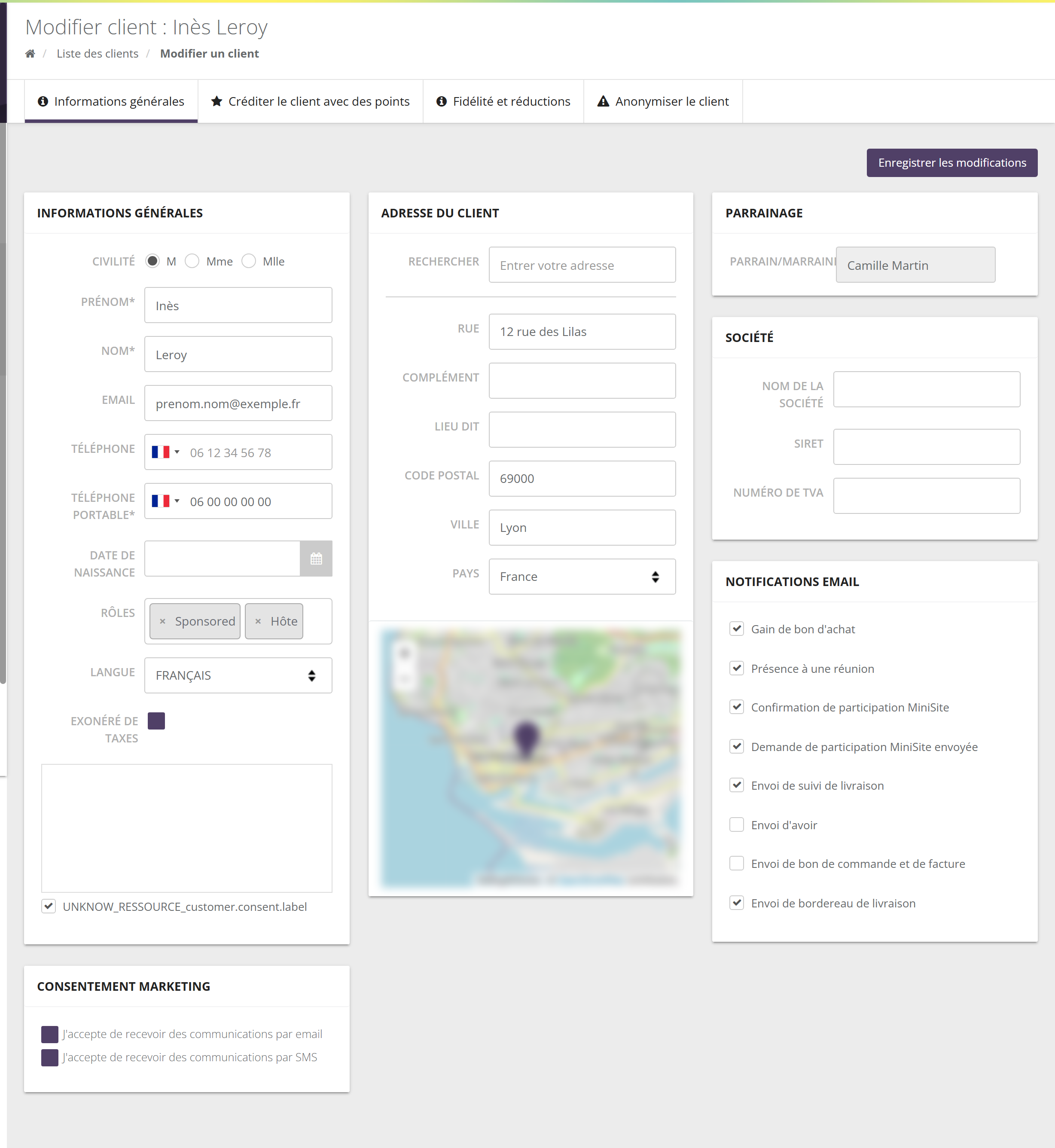Open Téléphone portable country flag selector
1055x1148 pixels.
tap(165, 501)
